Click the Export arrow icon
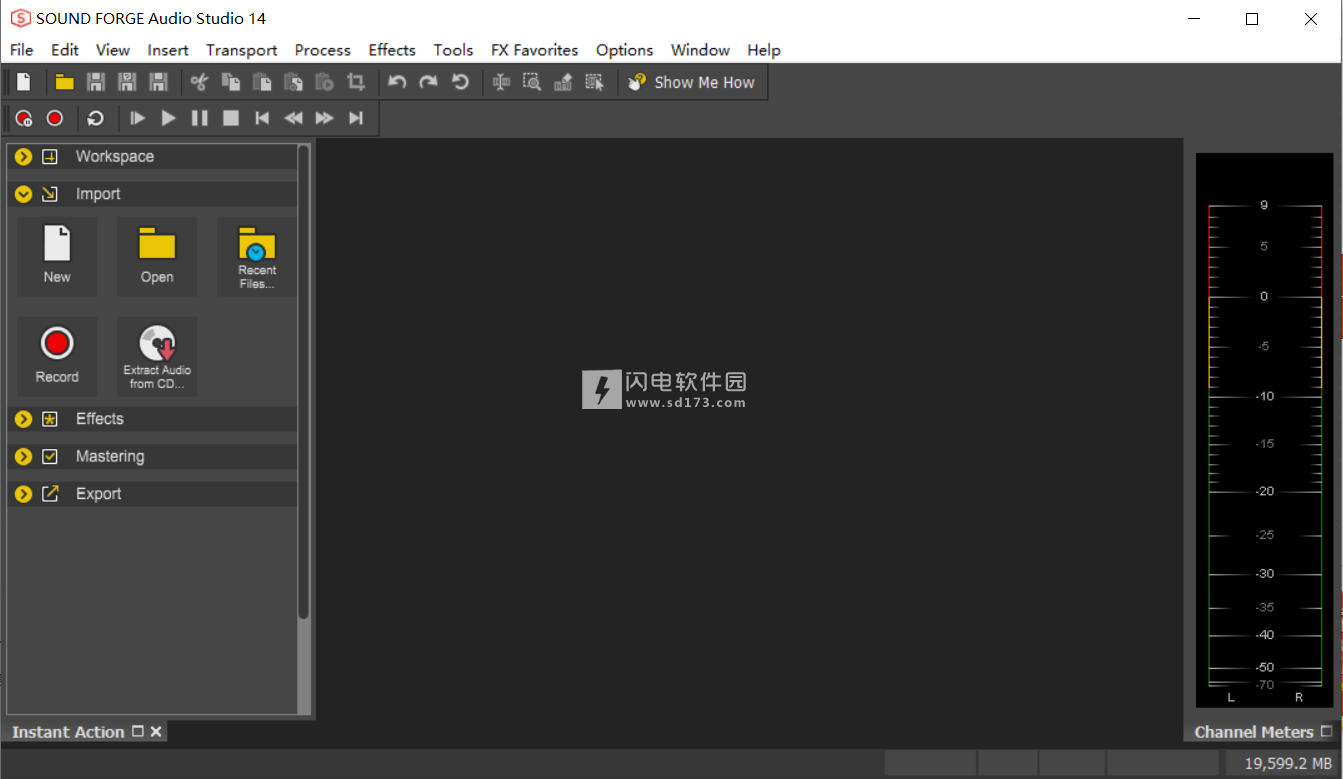This screenshot has width=1343, height=779. pos(50,494)
